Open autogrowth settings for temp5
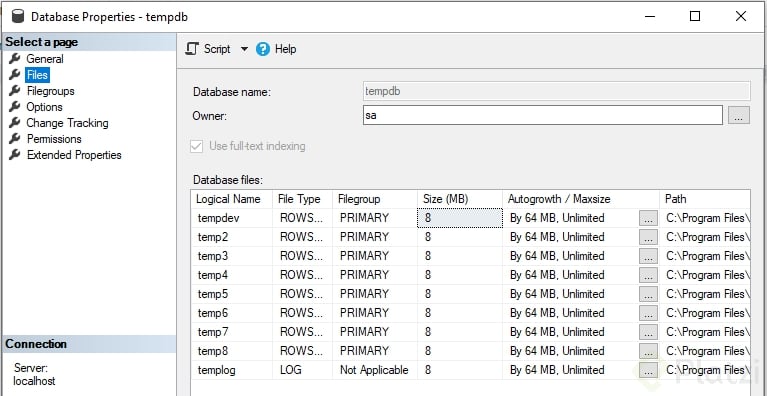This screenshot has height=396, width=767. click(648, 294)
